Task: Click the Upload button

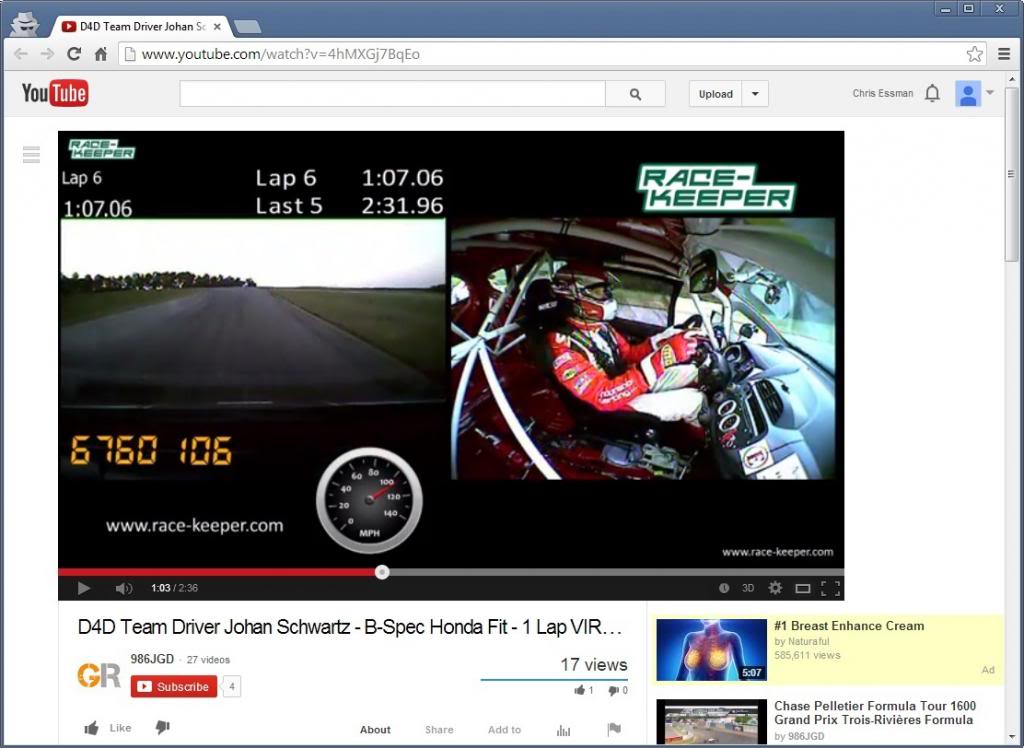Action: click(716, 94)
